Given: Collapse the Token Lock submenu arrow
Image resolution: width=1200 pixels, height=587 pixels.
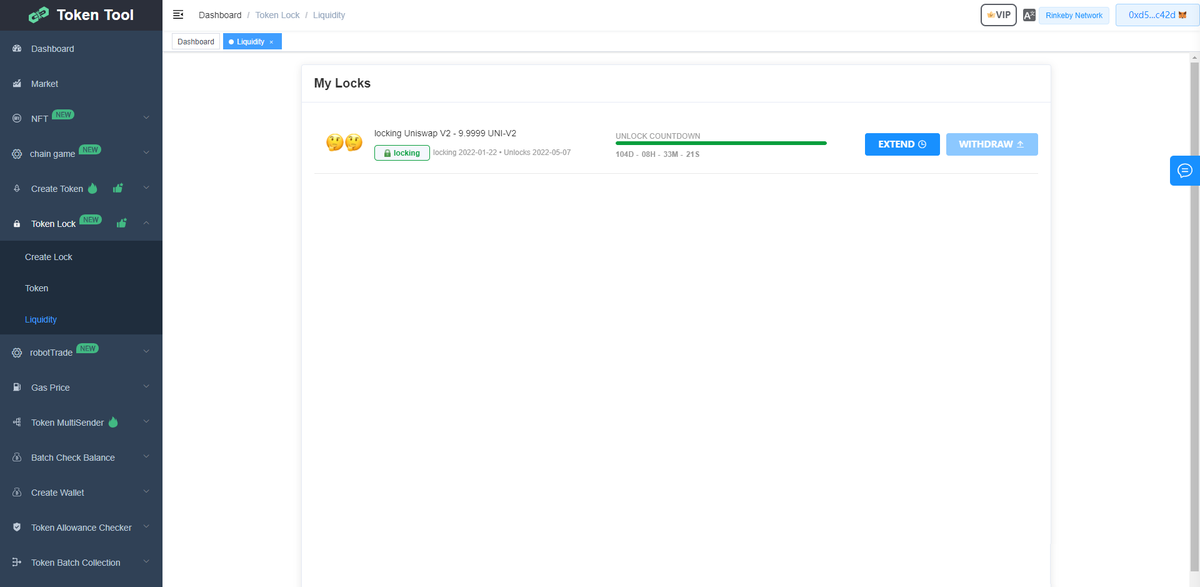Looking at the screenshot, I should click(x=146, y=223).
